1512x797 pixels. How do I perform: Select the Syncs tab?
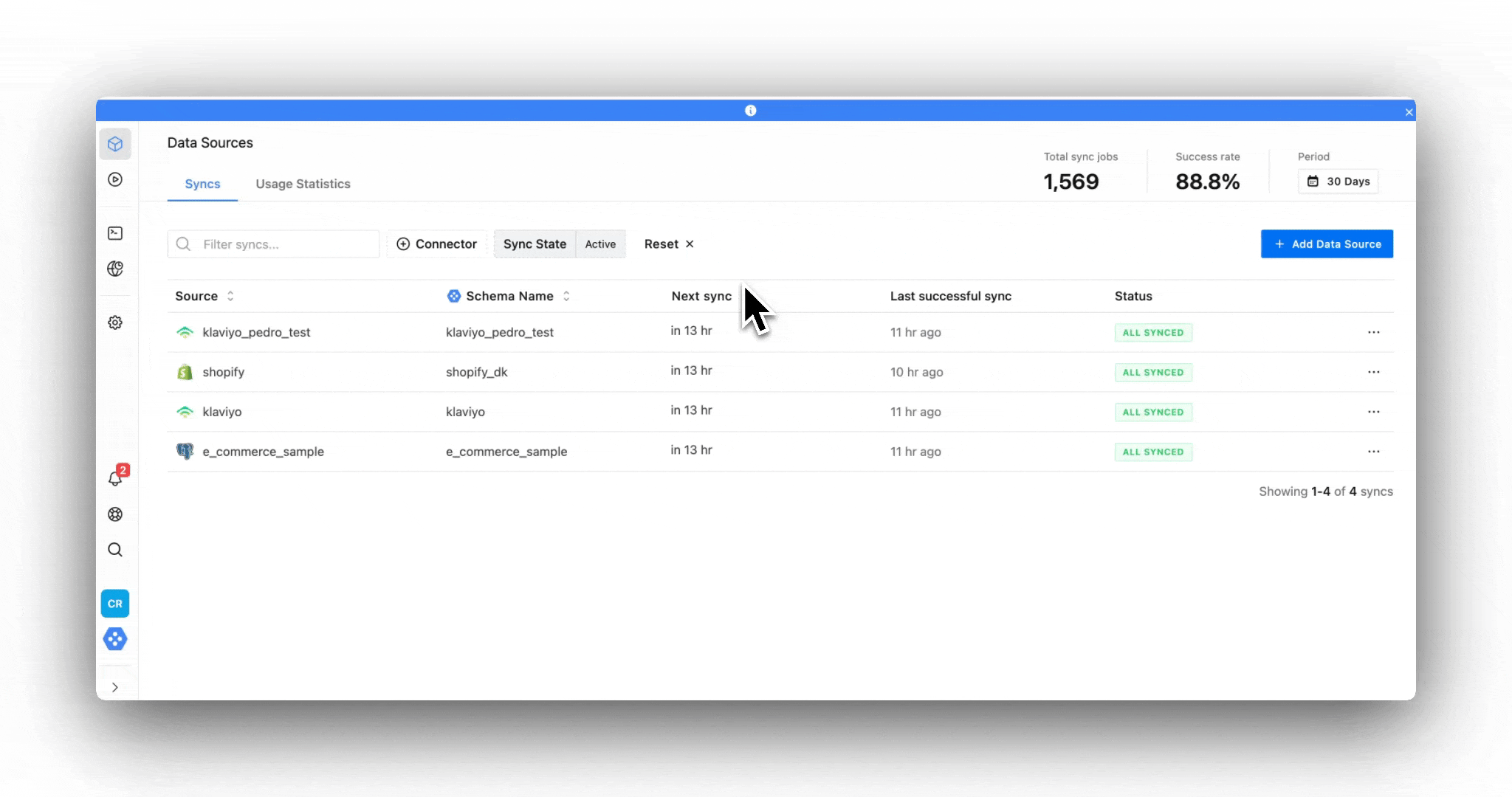pos(202,184)
